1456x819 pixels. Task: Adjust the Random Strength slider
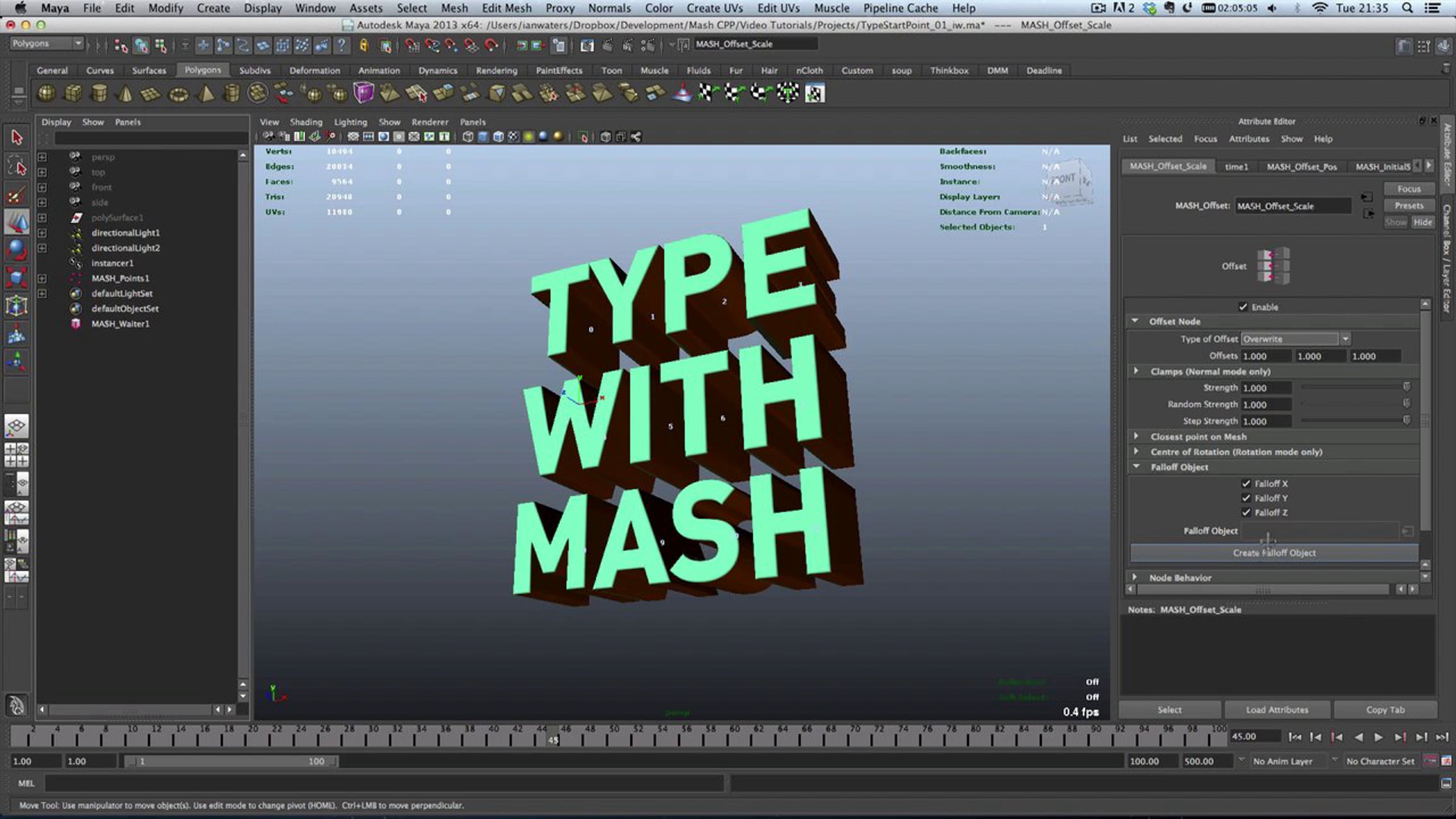(1354, 404)
